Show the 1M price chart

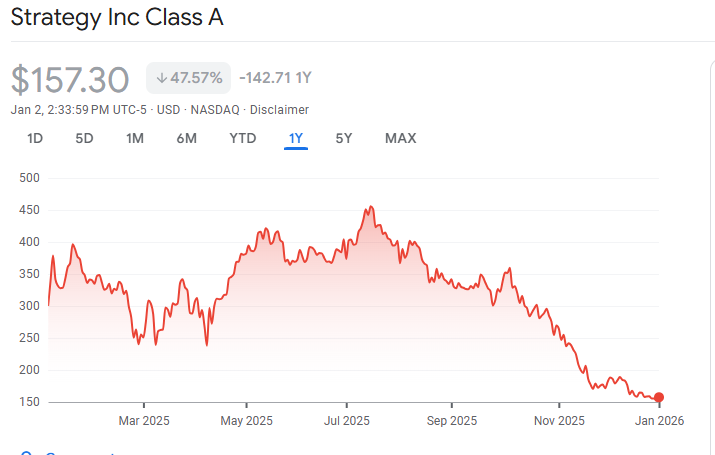(x=135, y=138)
